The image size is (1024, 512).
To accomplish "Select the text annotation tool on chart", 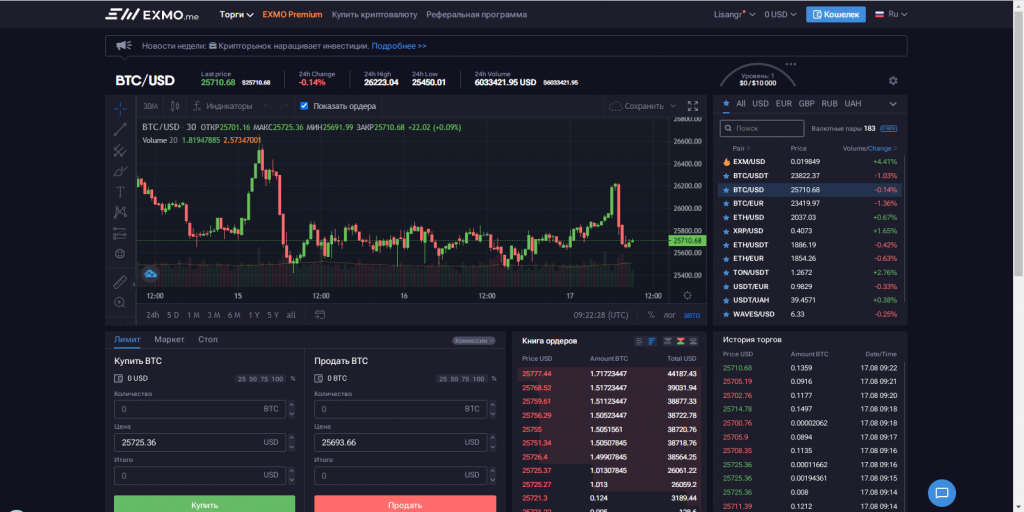I will tap(120, 191).
